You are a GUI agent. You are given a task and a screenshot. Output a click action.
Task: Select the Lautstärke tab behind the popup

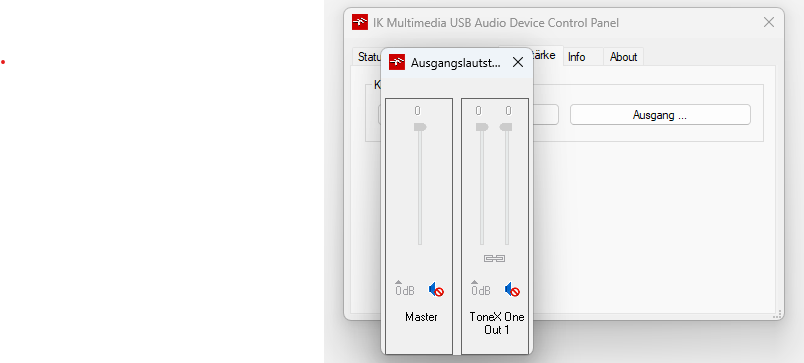click(546, 55)
